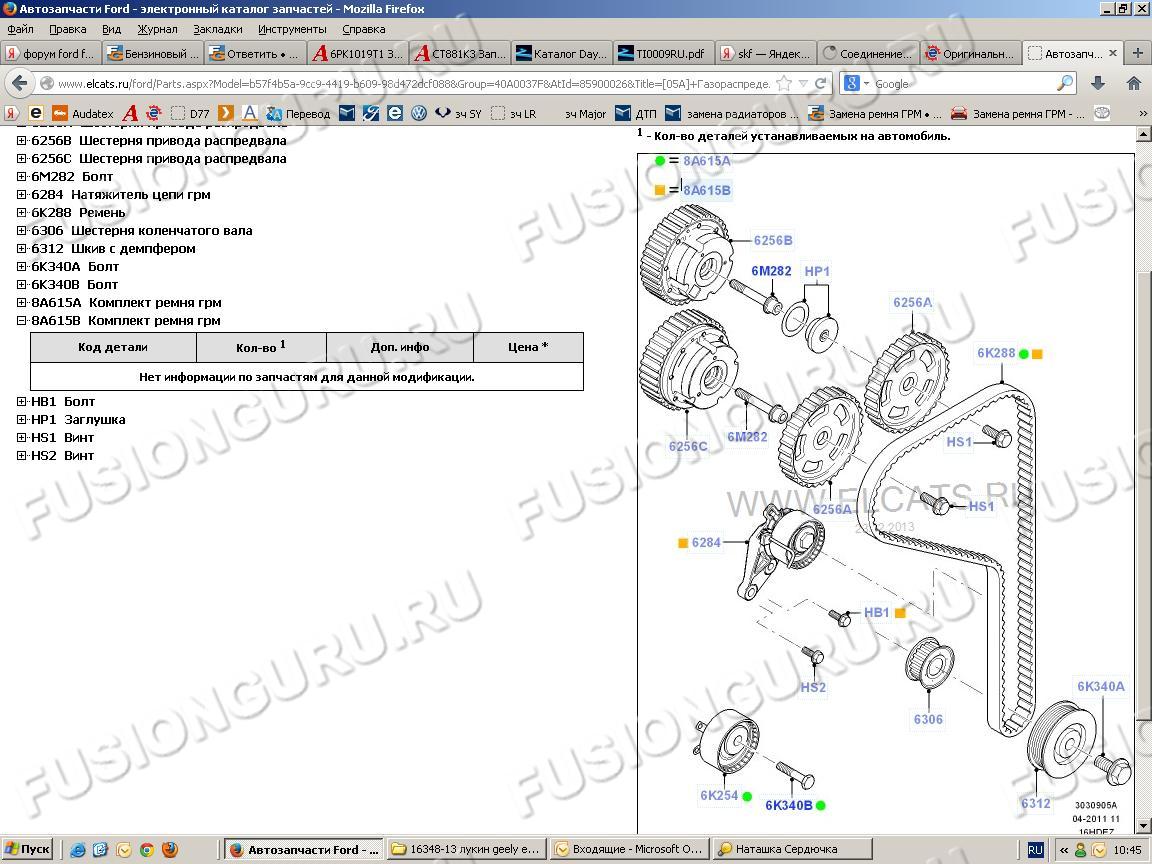The height and width of the screenshot is (864, 1152).
Task: Open the Справка menu
Action: tap(364, 29)
